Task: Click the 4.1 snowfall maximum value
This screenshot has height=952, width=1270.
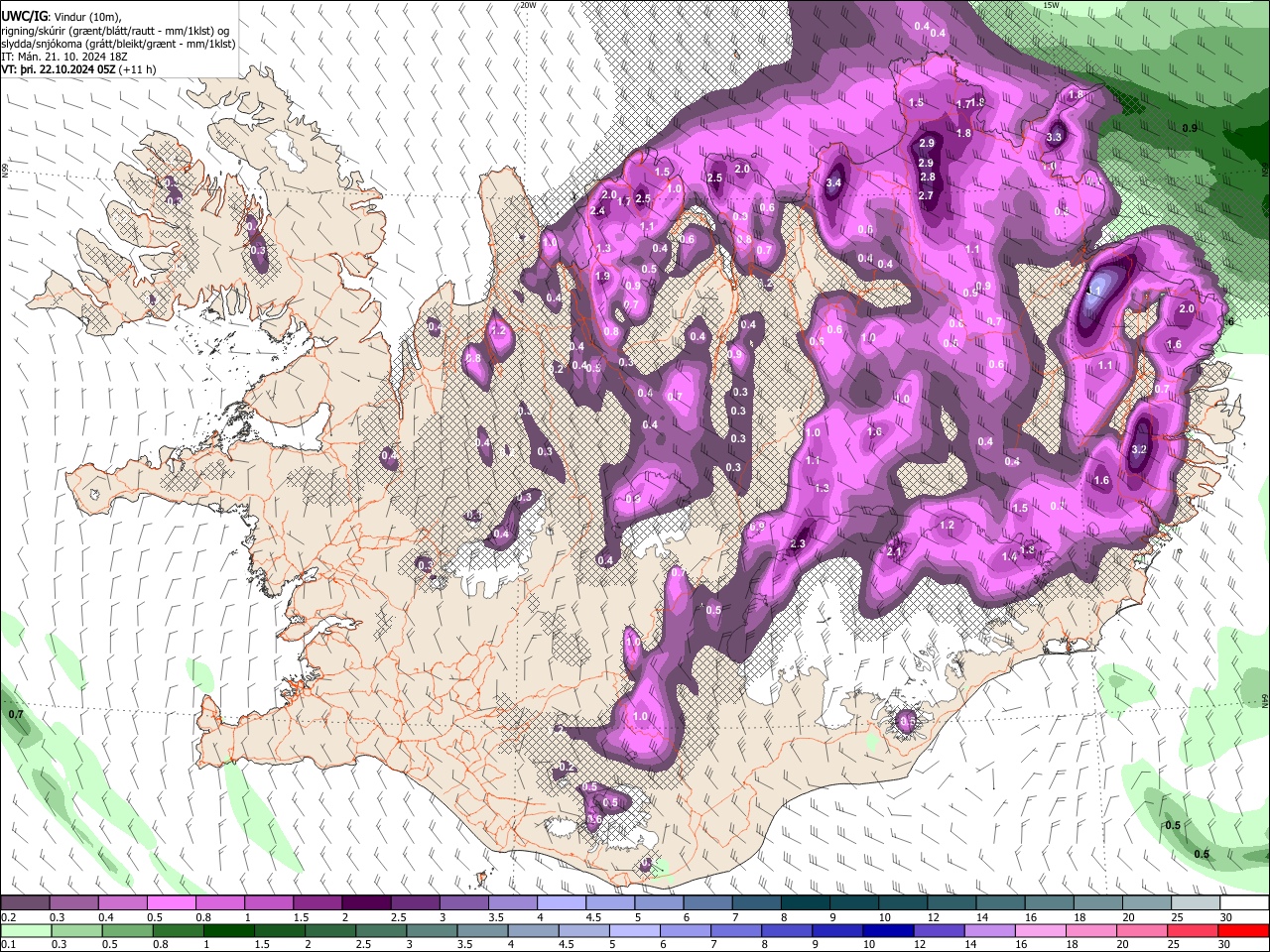Action: pyautogui.click(x=1094, y=292)
